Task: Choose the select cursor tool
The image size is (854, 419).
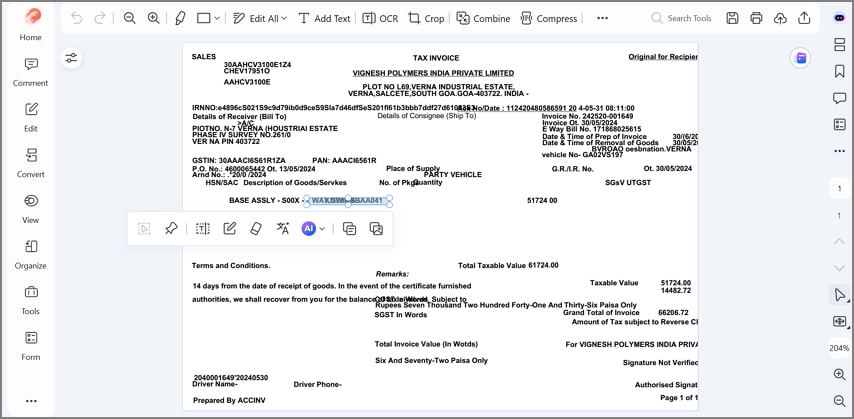Action: click(x=839, y=295)
